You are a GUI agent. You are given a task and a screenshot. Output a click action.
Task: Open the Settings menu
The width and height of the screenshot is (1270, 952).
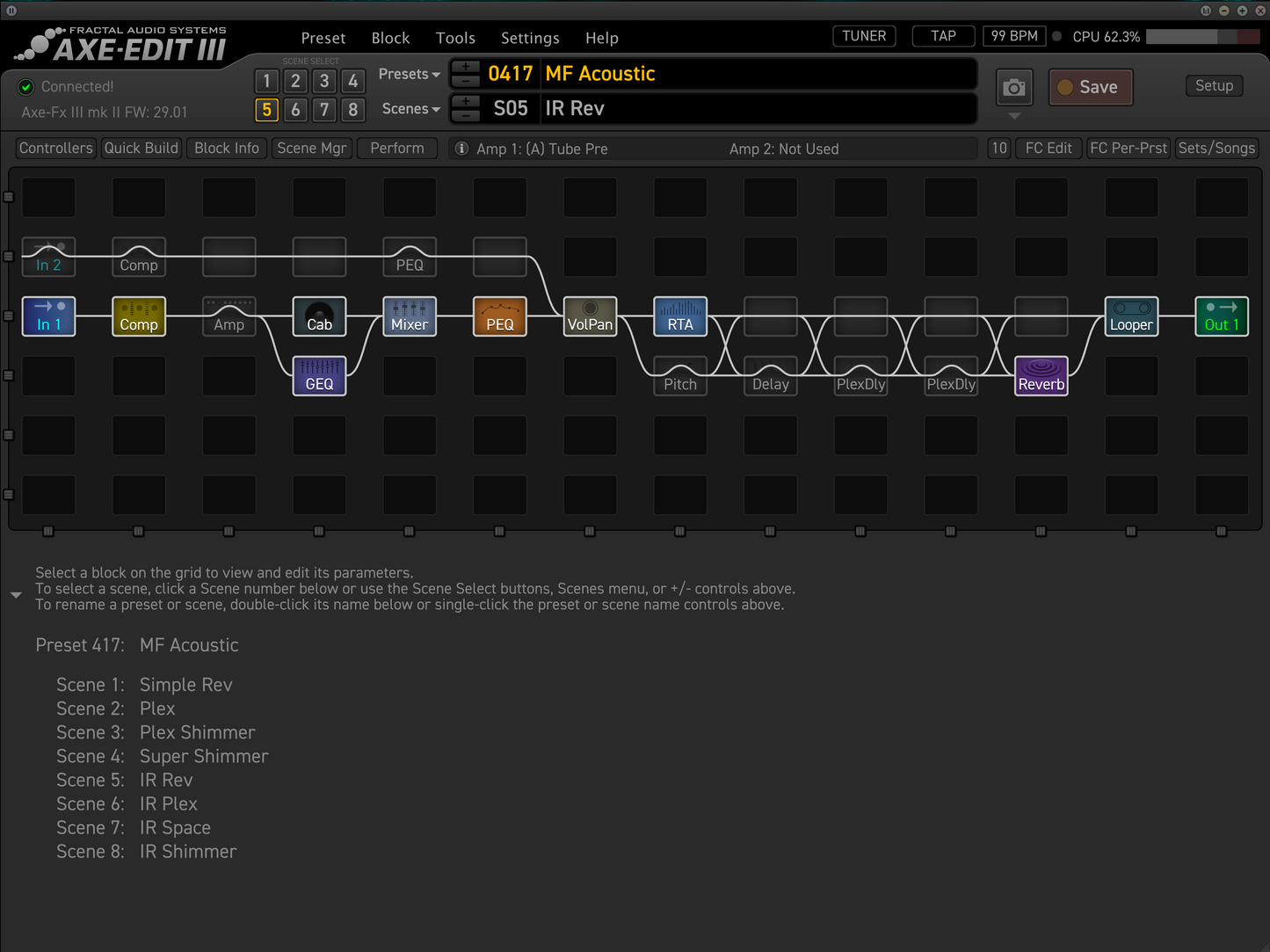click(530, 38)
